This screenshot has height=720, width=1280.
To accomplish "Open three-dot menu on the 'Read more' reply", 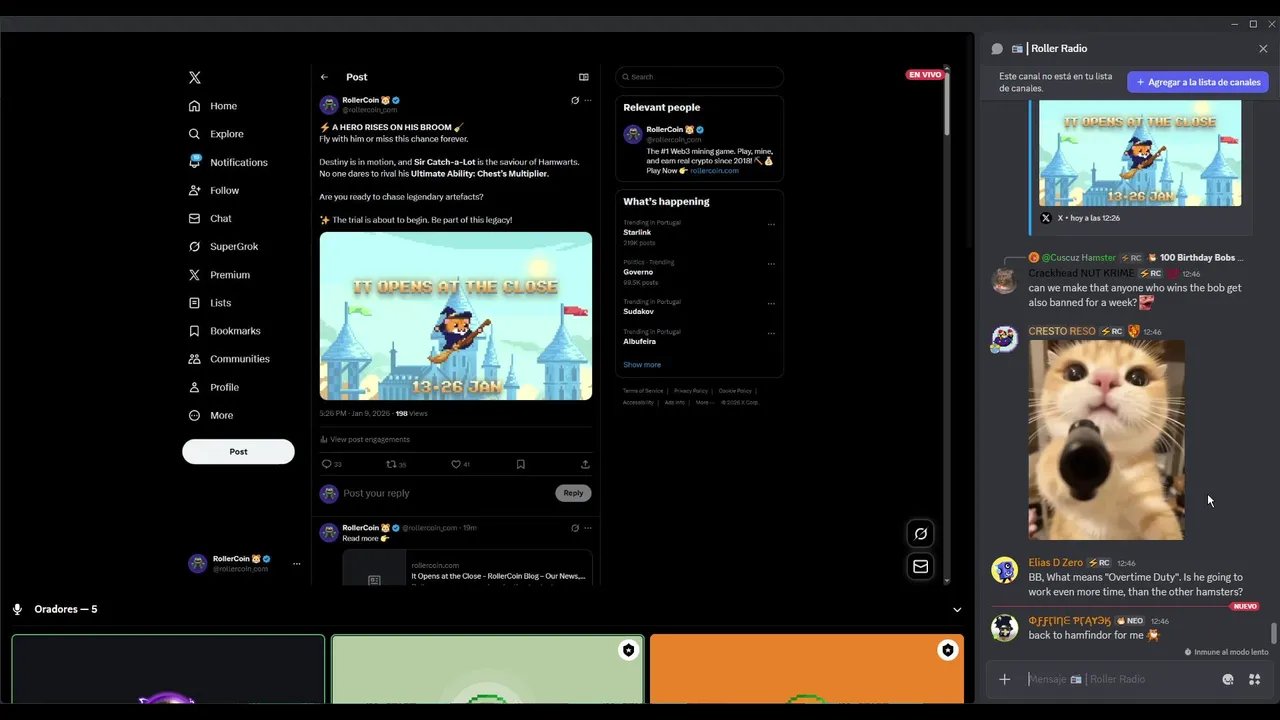I will pyautogui.click(x=588, y=528).
